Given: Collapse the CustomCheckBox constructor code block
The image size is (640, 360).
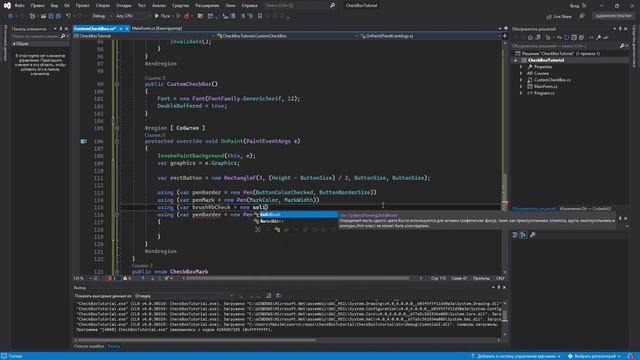Looking at the screenshot, I should pyautogui.click(x=117, y=84).
